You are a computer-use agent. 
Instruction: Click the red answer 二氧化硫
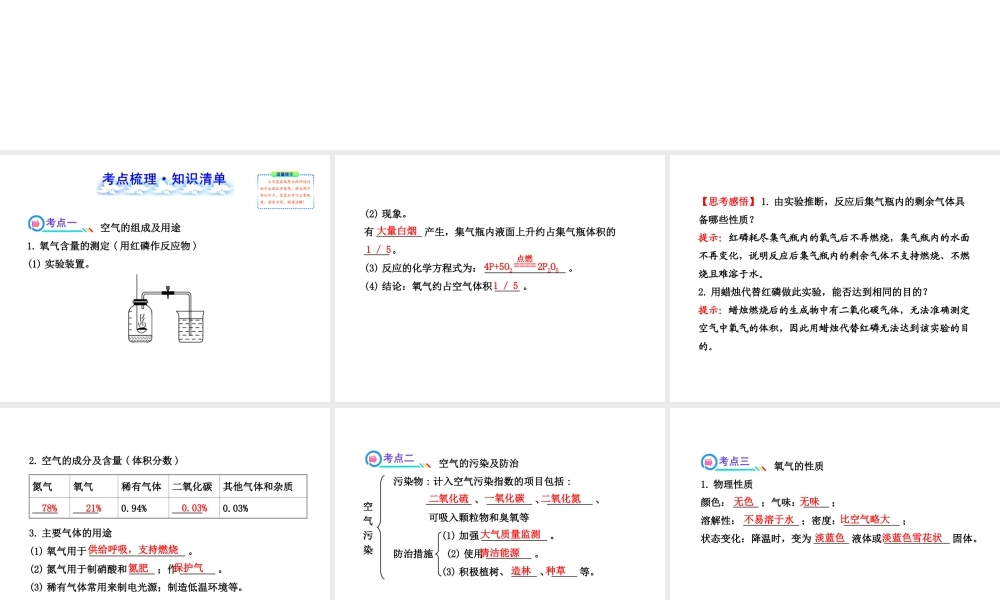[x=449, y=499]
